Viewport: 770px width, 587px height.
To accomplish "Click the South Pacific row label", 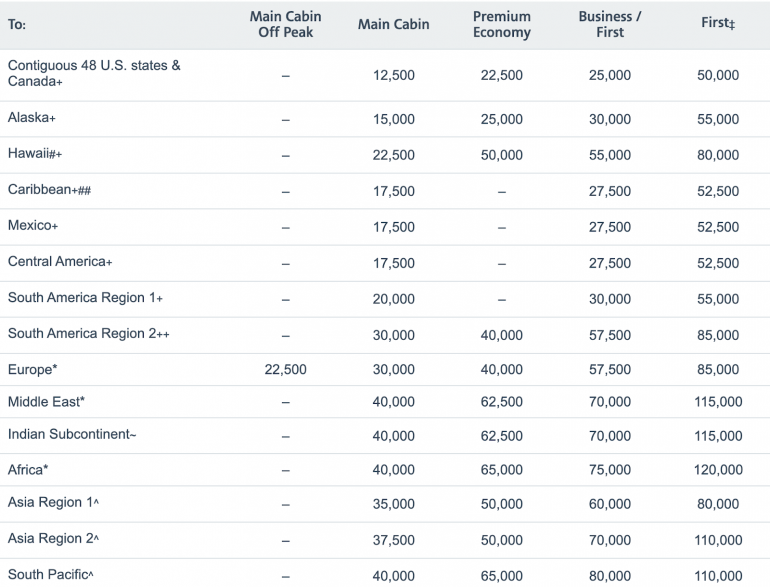I will coord(48,575).
